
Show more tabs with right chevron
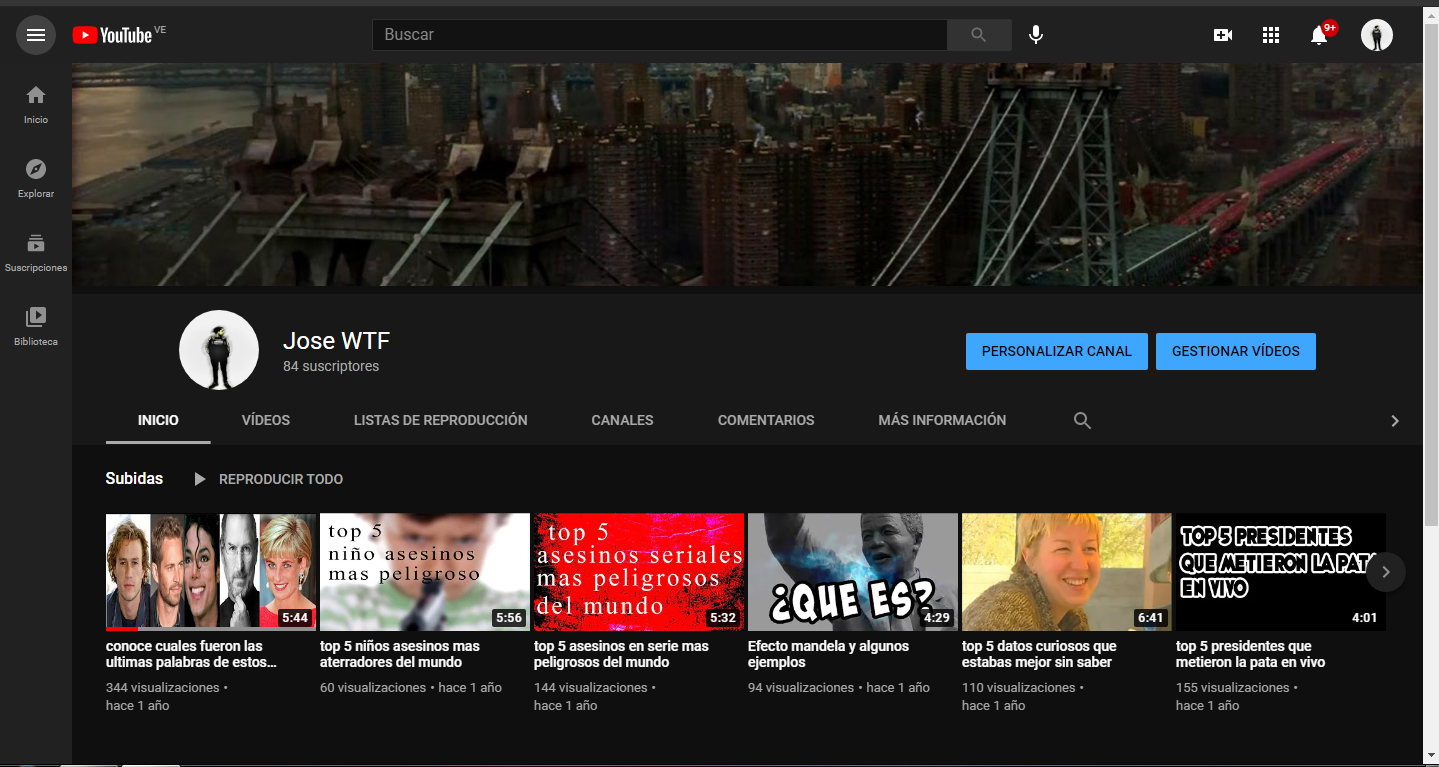1395,421
